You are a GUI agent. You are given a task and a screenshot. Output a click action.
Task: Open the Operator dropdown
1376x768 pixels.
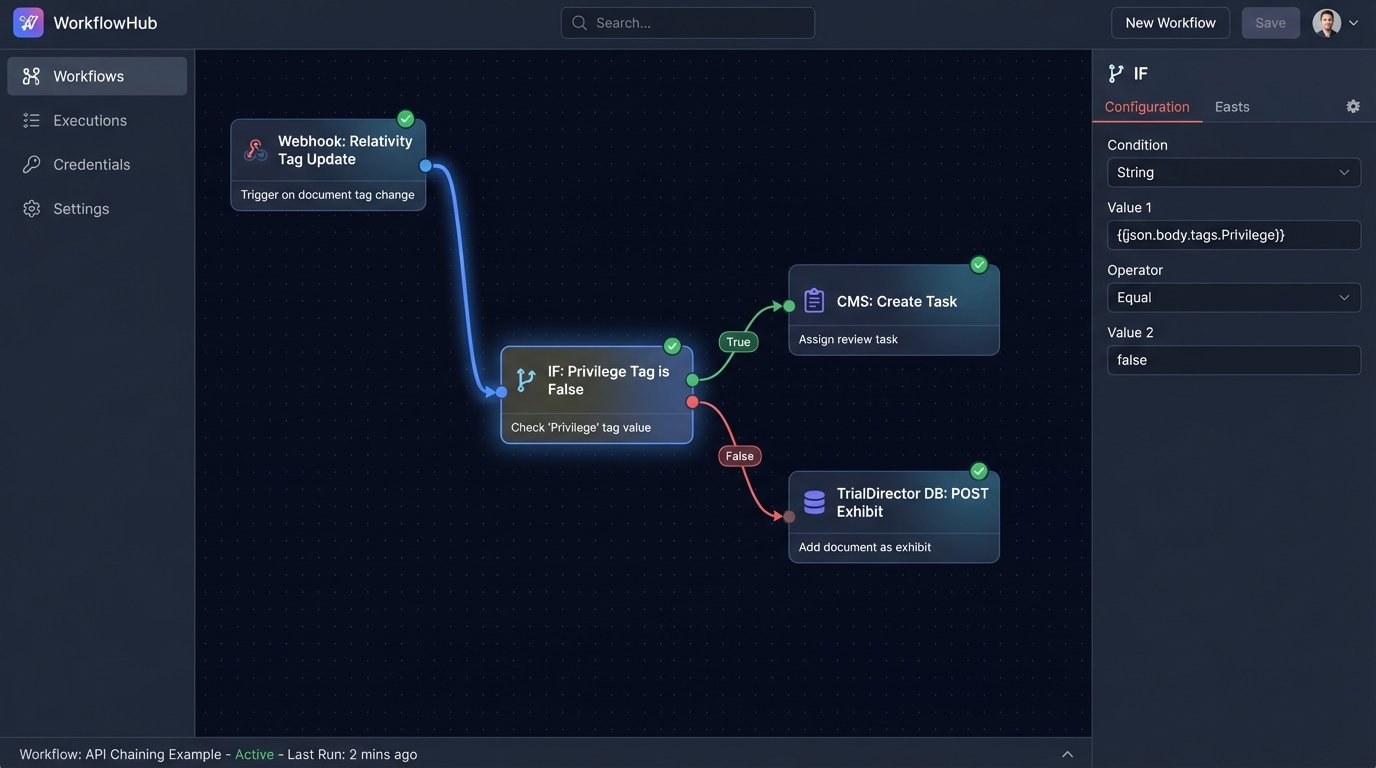1233,297
